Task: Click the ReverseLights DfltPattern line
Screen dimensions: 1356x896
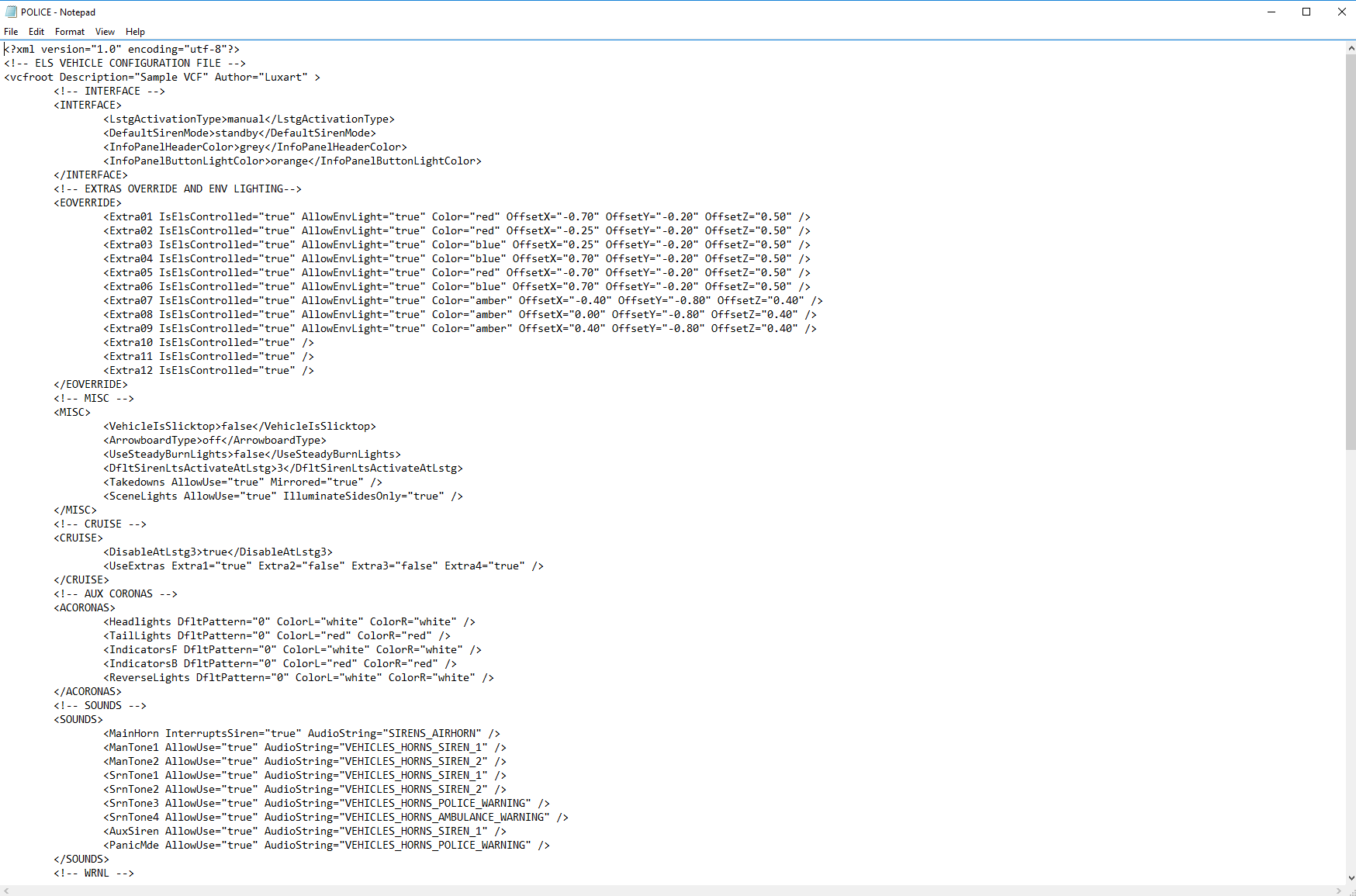Action: (x=299, y=677)
